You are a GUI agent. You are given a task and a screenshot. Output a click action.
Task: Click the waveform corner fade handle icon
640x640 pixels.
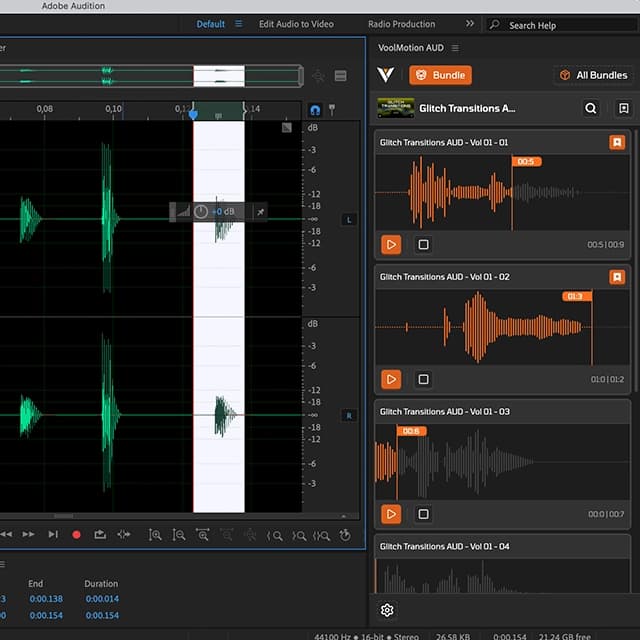287,128
